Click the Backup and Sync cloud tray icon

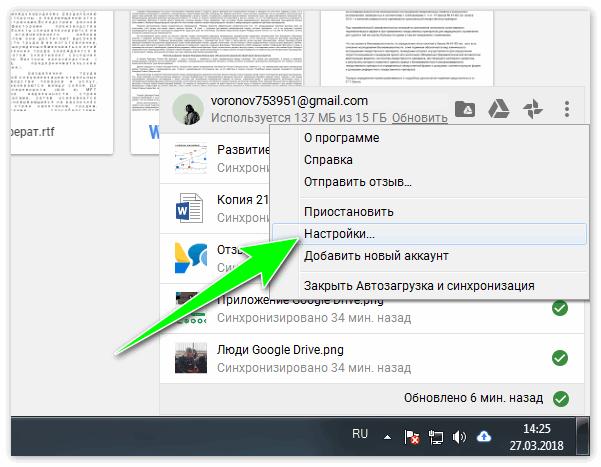pyautogui.click(x=484, y=436)
